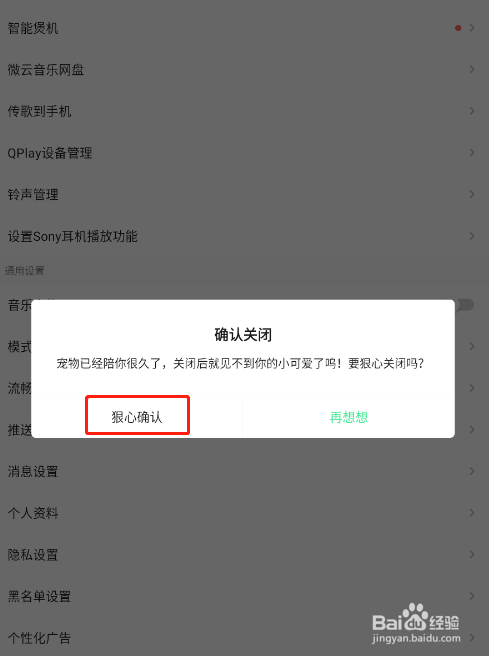Image resolution: width=489 pixels, height=656 pixels.
Task: Tap the chevron beside 个人资料
Action: (x=472, y=513)
